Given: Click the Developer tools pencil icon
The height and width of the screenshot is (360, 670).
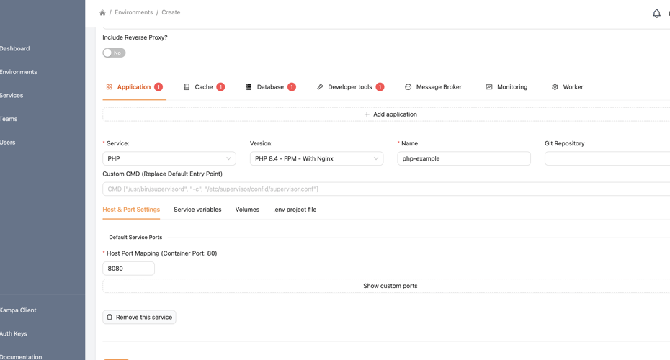Looking at the screenshot, I should [320, 87].
